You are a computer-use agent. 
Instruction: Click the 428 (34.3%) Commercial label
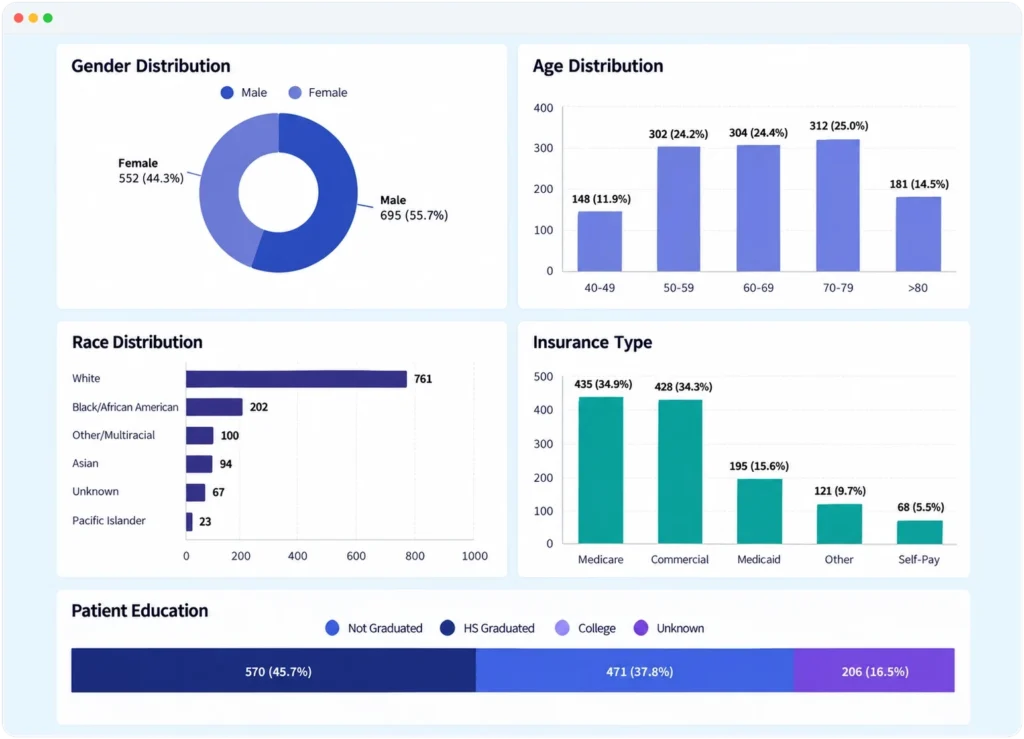pos(683,387)
